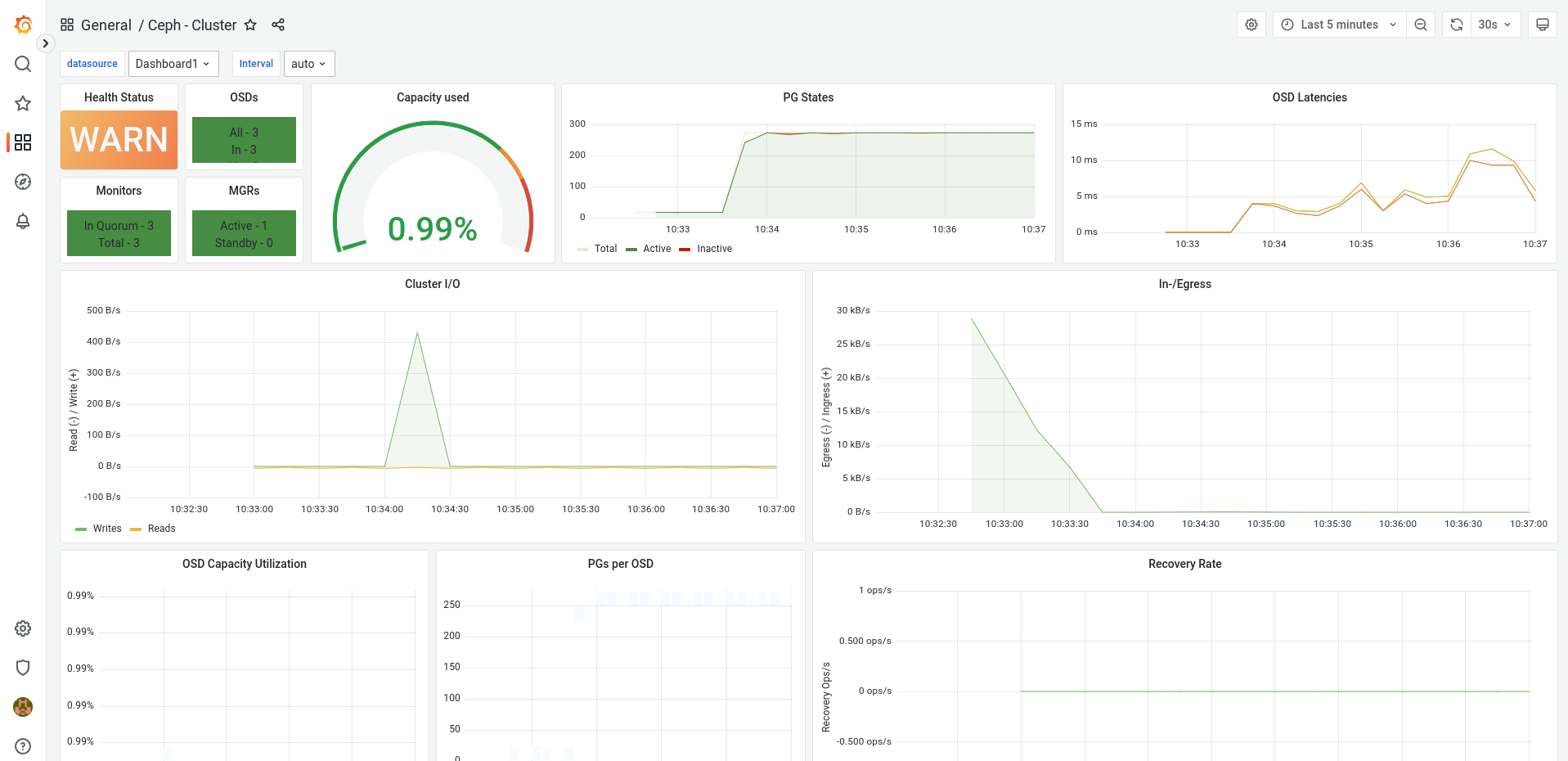Open the Last 5 minutes time picker
The image size is (1568, 761).
[1339, 25]
